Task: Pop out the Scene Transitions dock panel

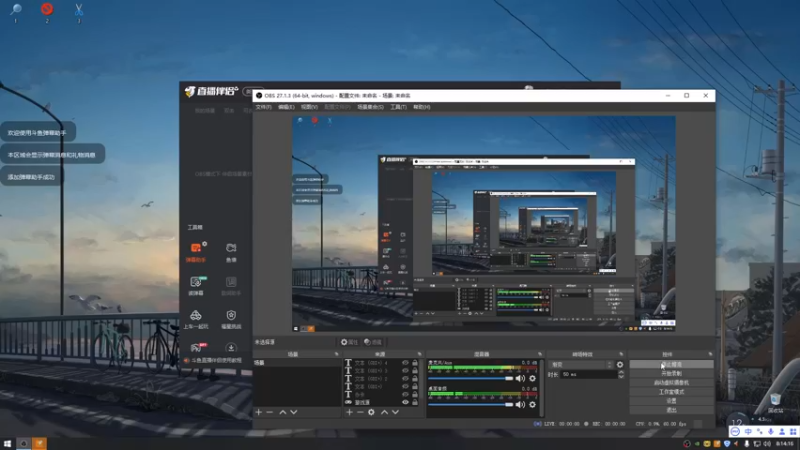Action: click(621, 354)
